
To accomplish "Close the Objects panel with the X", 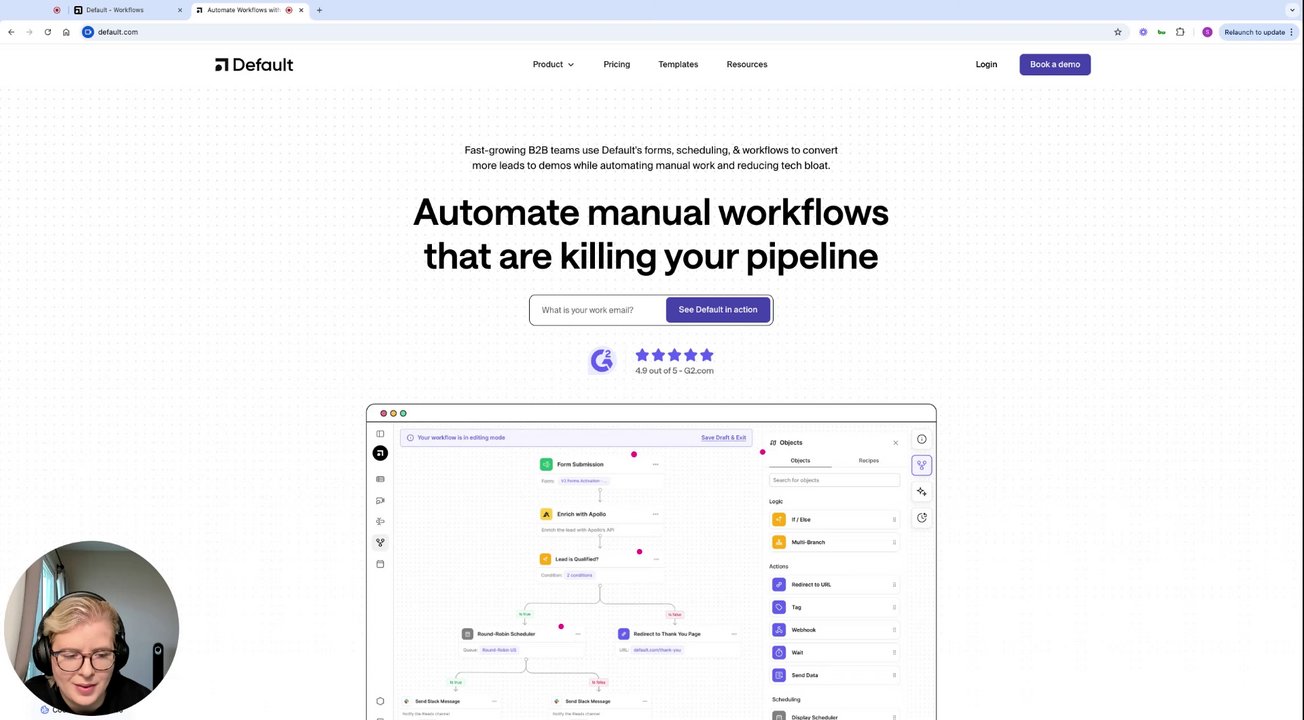I will tap(895, 443).
